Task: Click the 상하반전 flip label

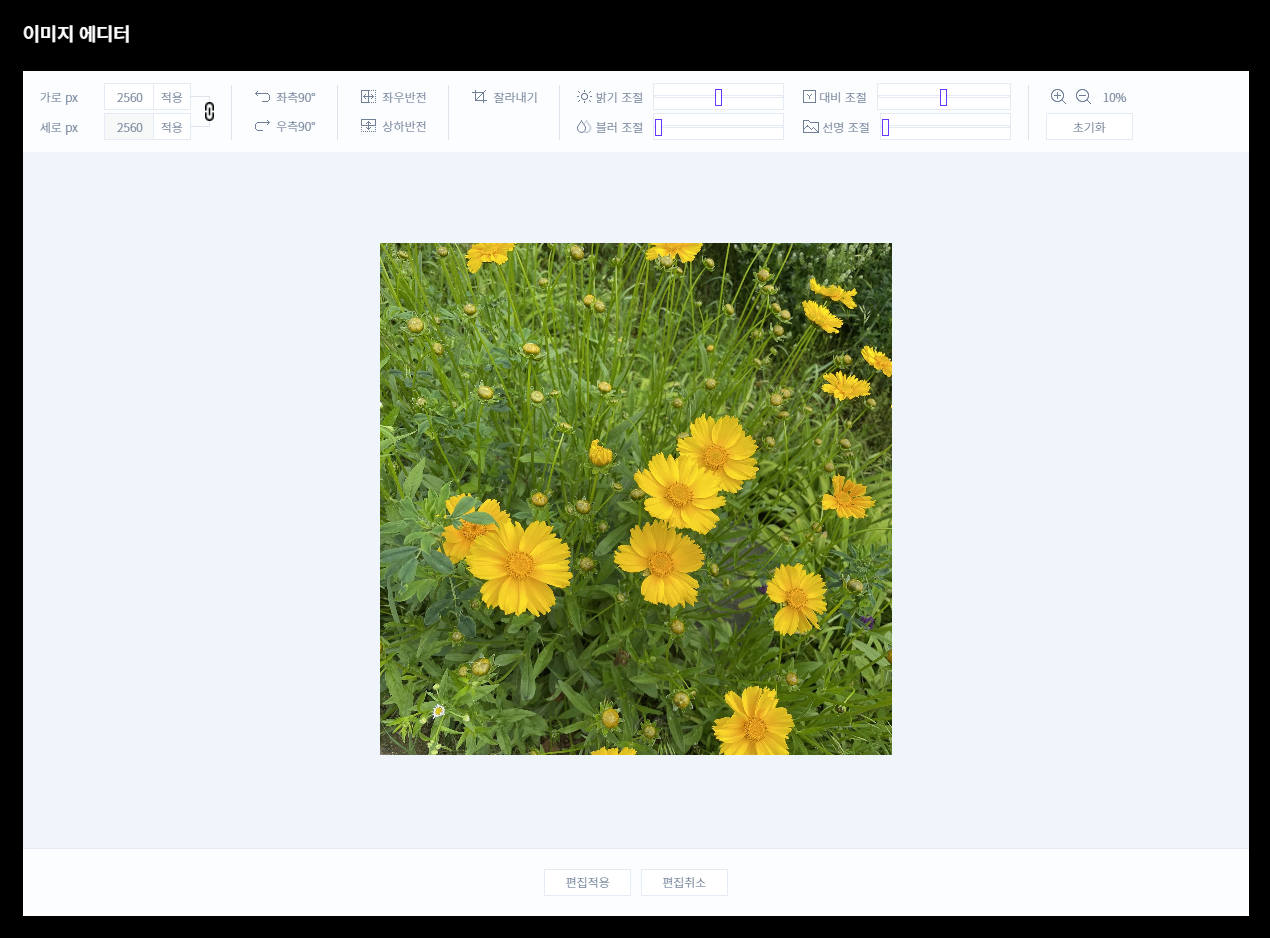Action: coord(404,126)
